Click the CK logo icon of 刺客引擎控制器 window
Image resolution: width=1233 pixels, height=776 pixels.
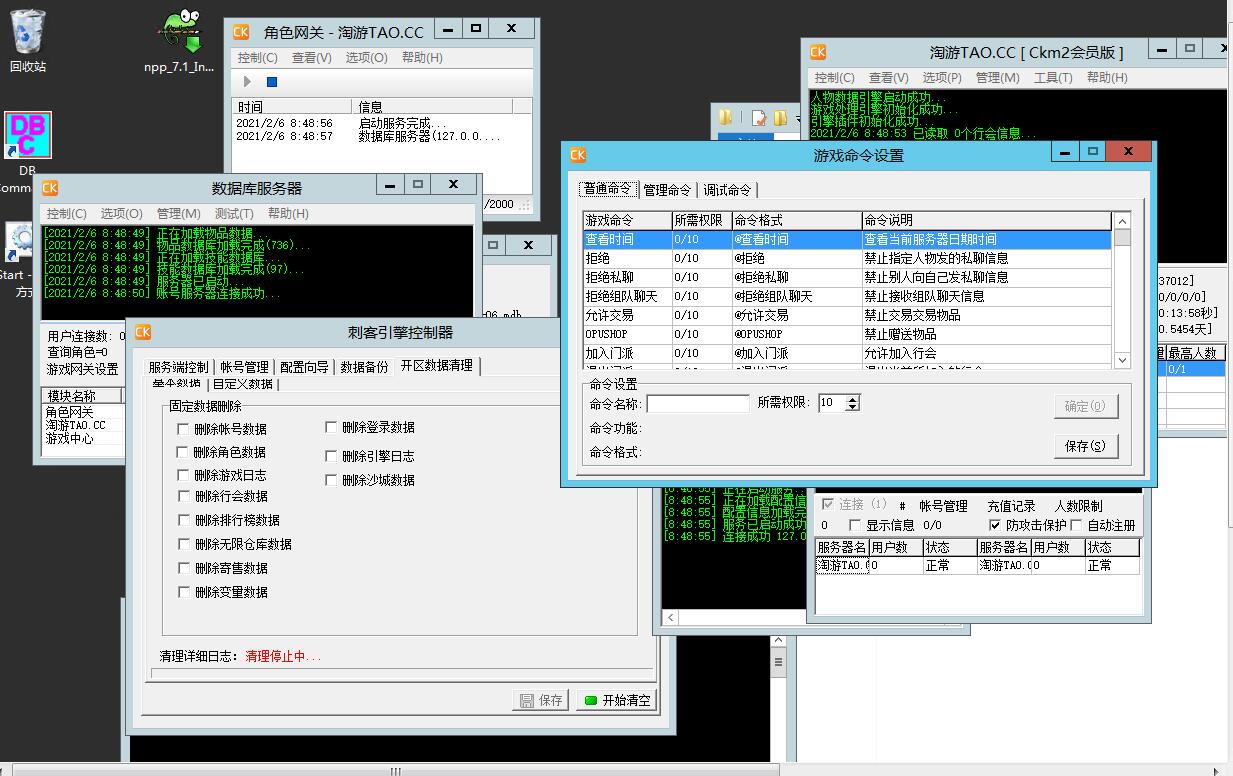(x=143, y=332)
